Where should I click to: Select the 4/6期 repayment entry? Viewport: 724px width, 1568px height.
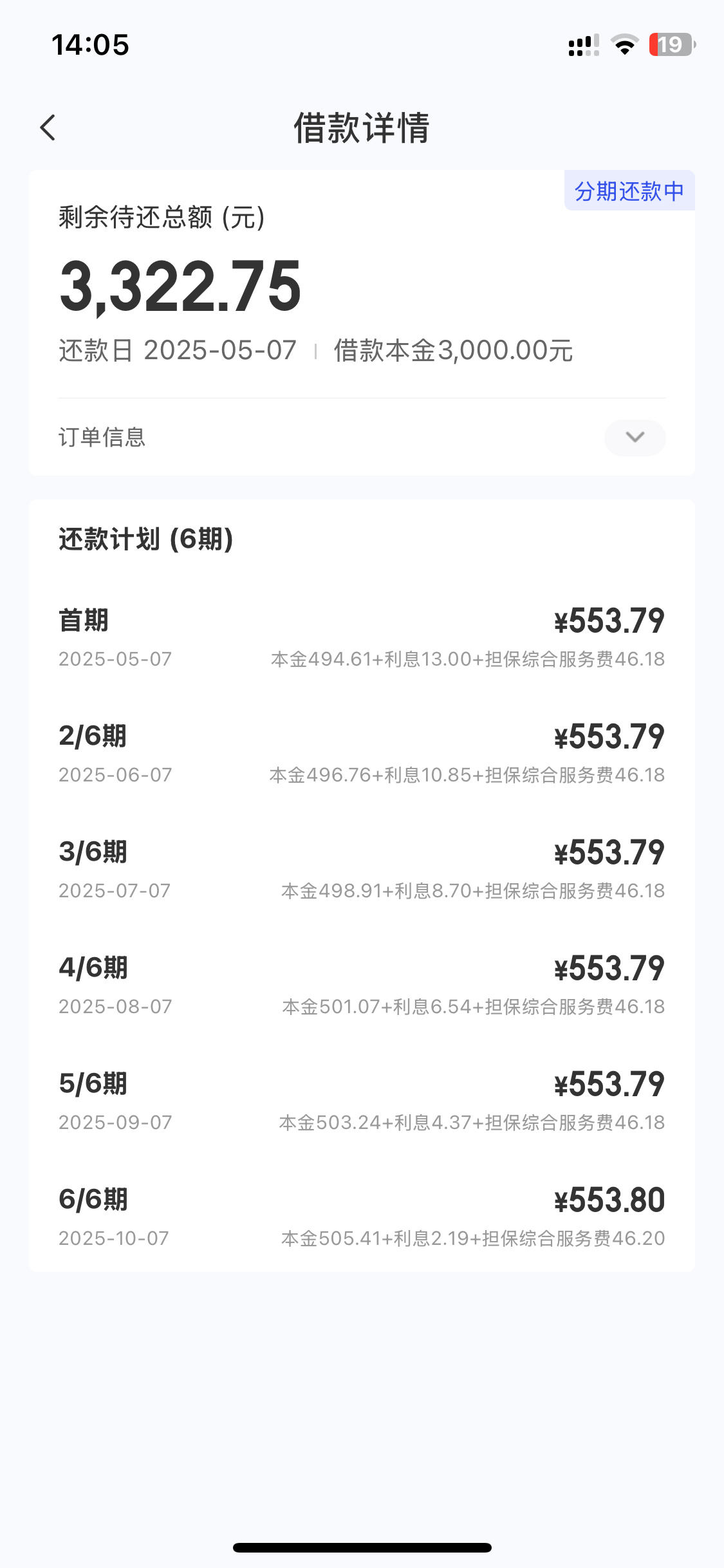pyautogui.click(x=362, y=985)
